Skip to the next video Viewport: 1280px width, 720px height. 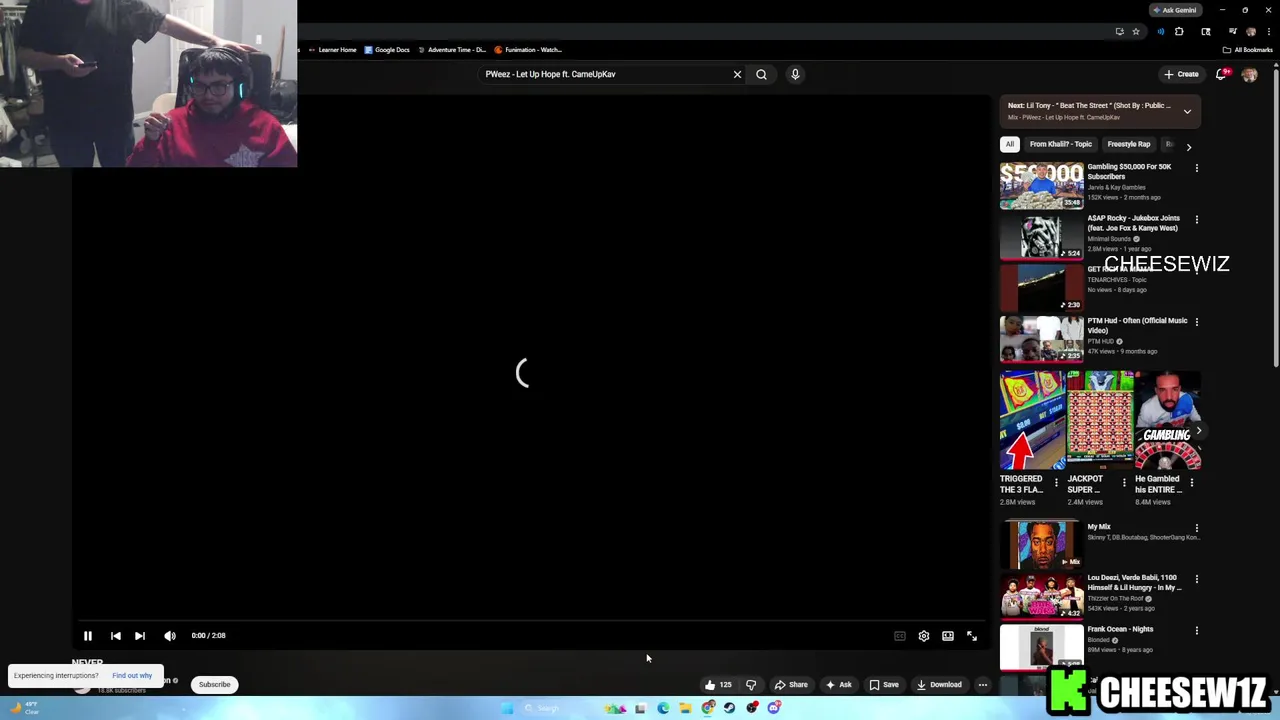(140, 636)
